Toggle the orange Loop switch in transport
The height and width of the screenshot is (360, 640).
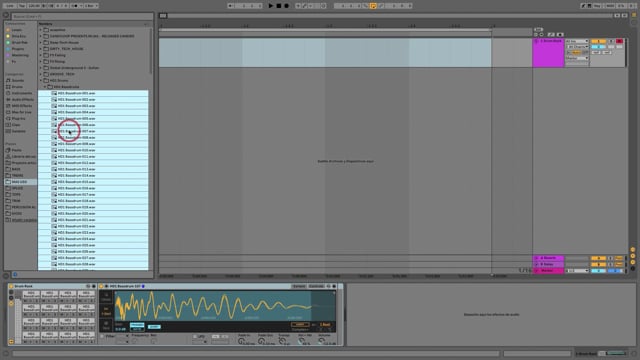(373, 6)
